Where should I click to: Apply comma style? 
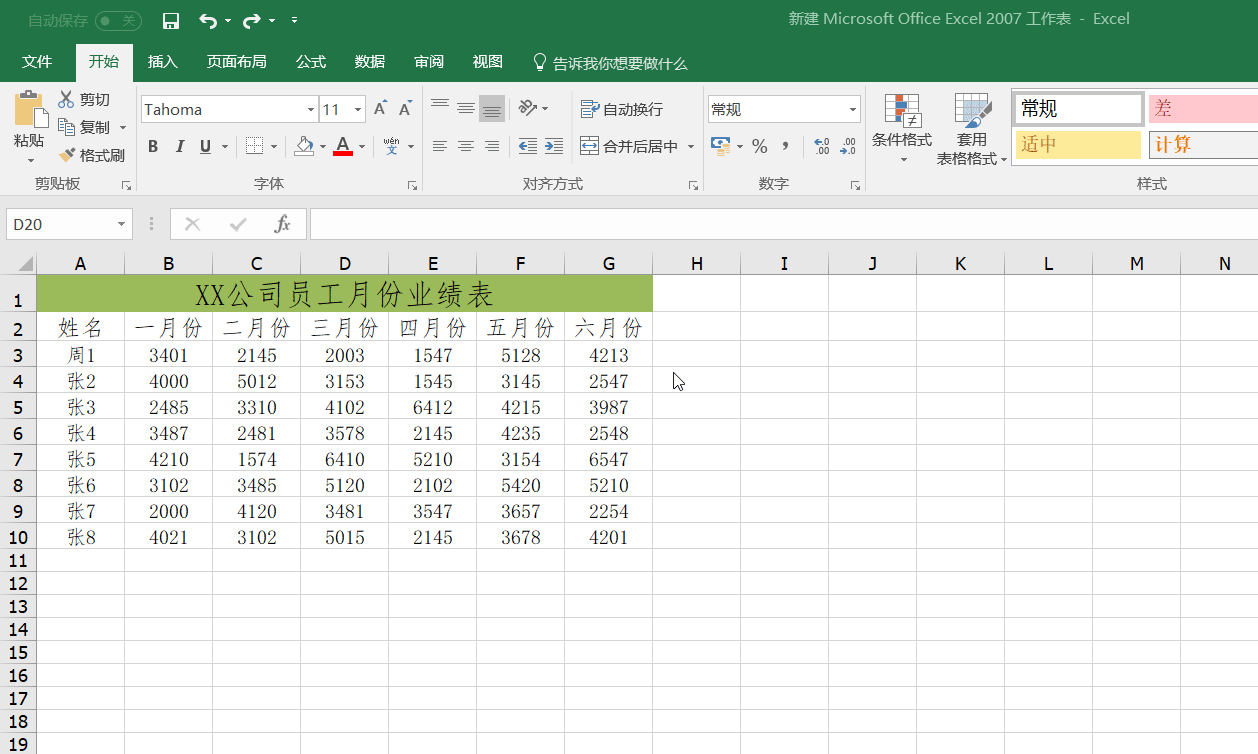tap(786, 147)
